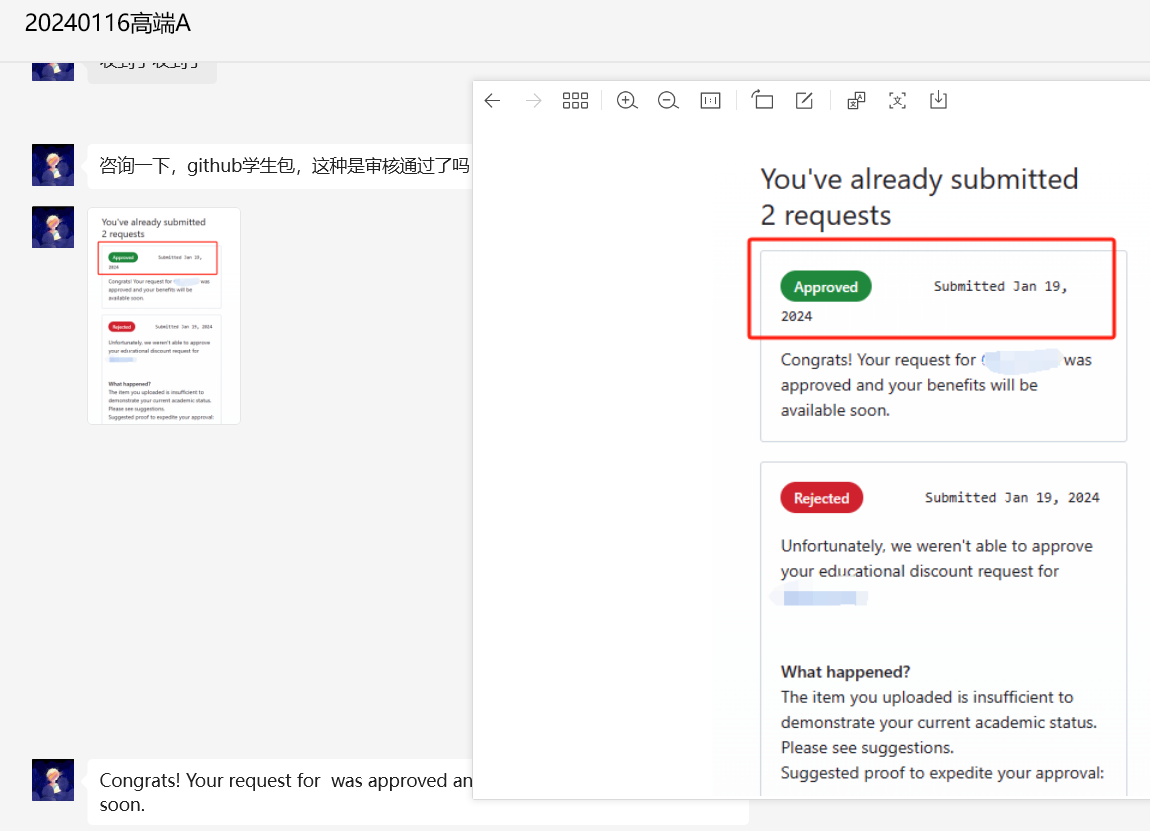The height and width of the screenshot is (831, 1150).
Task: Select the red Rejected badge in the viewer
Action: click(x=821, y=498)
